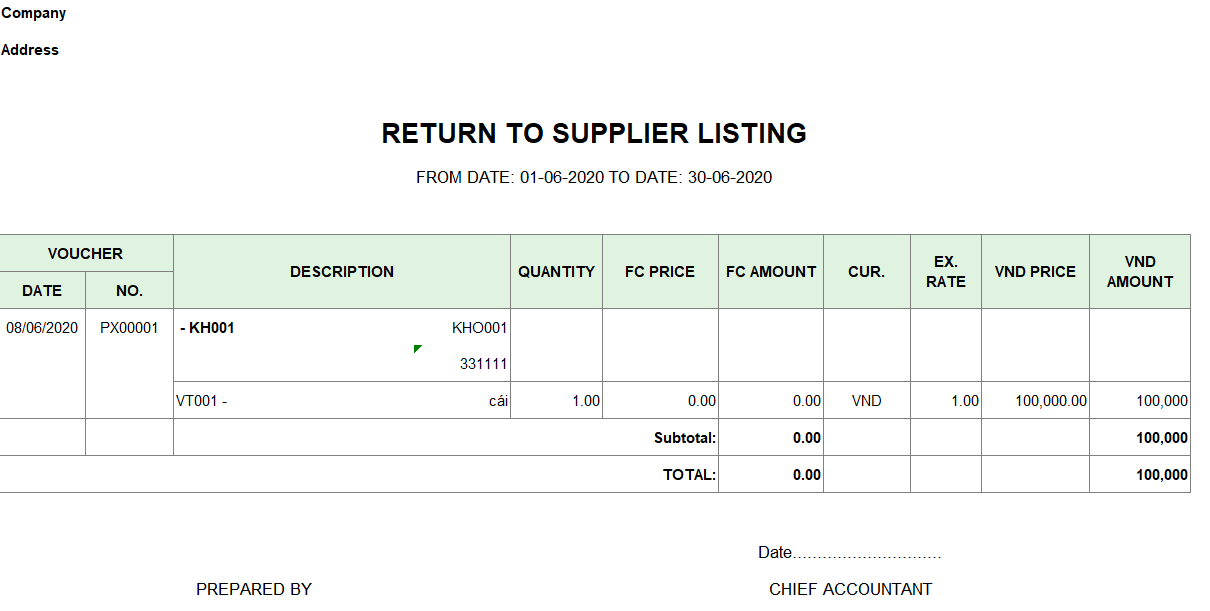Select the VOUCHER column header
This screenshot has width=1210, height=611.
click(x=86, y=254)
